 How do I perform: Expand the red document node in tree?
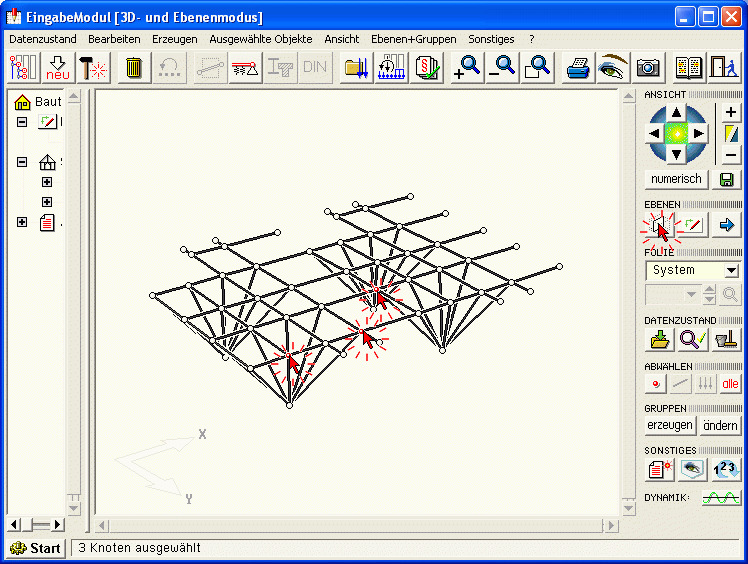[22, 222]
